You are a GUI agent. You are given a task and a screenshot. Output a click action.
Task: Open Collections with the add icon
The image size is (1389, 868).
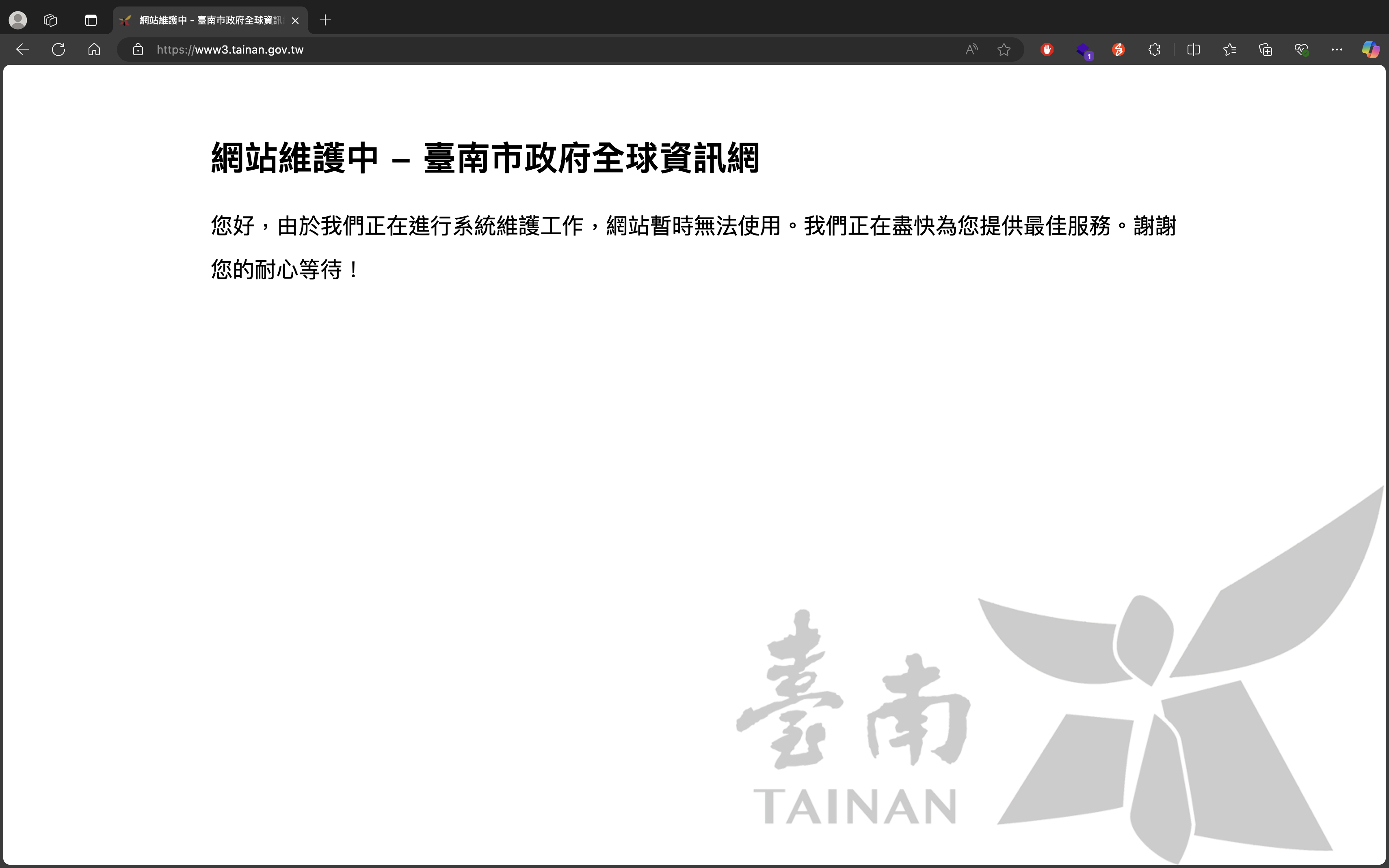1264,50
